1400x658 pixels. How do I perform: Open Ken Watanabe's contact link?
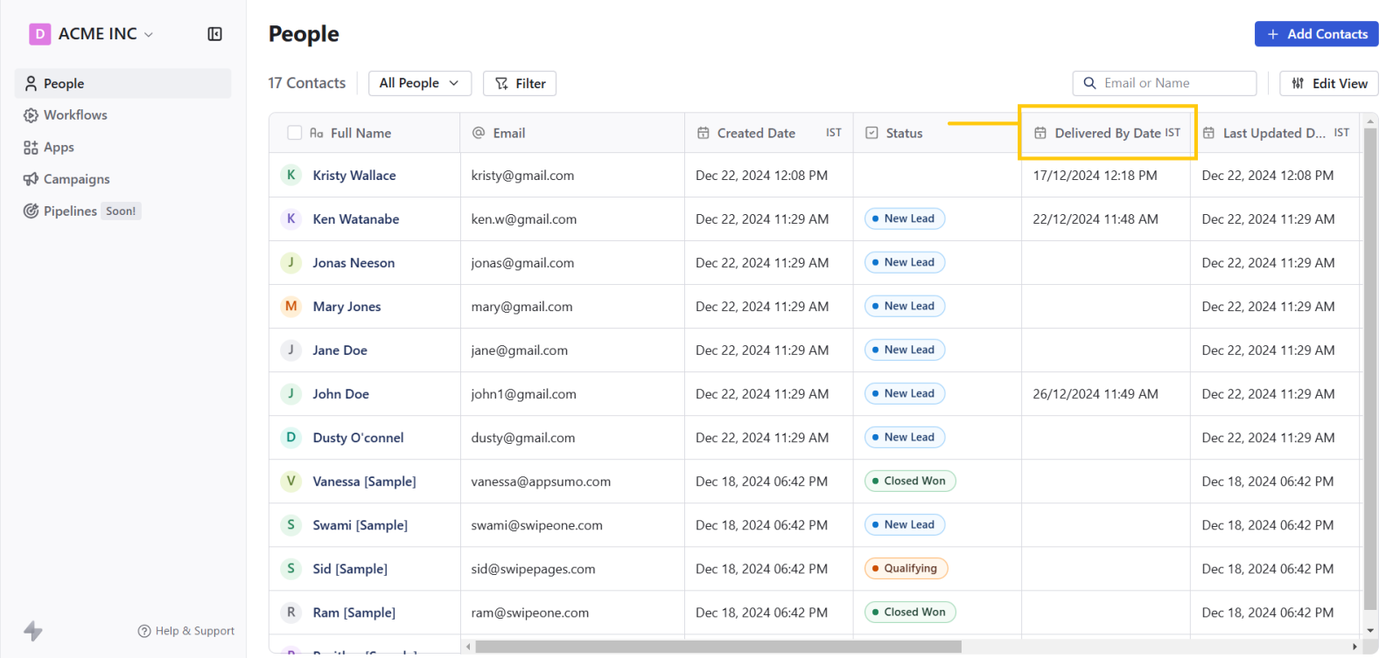click(356, 219)
